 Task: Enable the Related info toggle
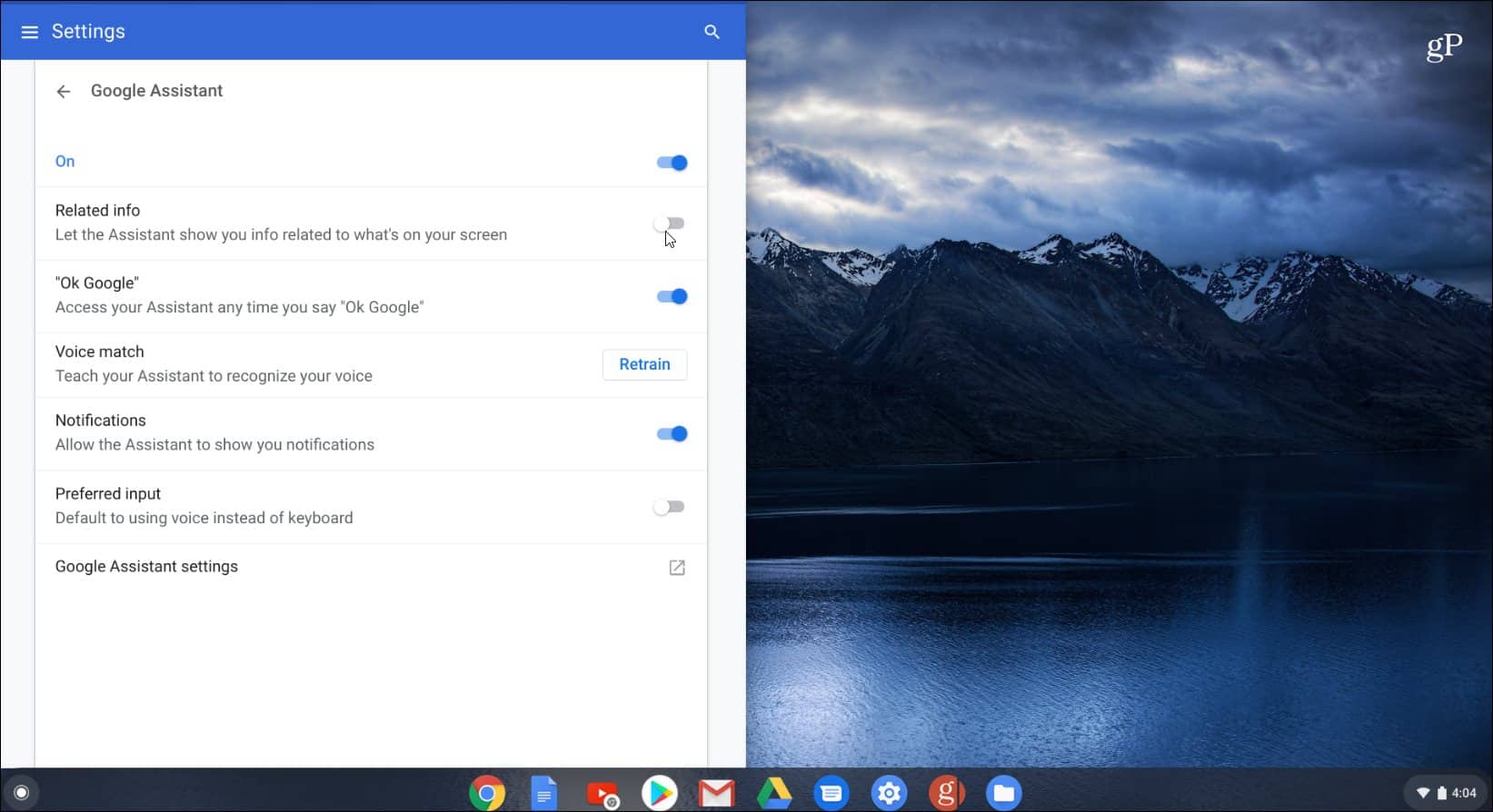pyautogui.click(x=670, y=223)
